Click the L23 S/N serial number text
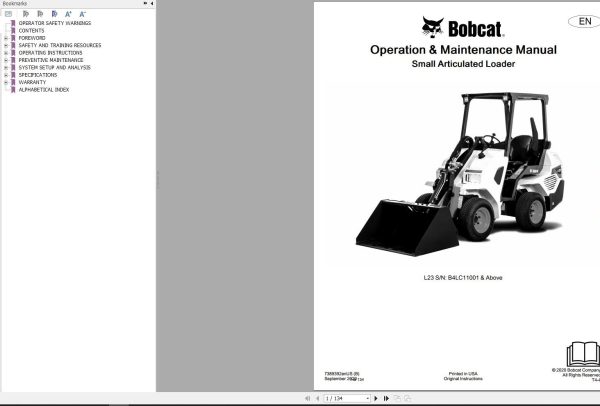The image size is (600, 406). click(463, 278)
